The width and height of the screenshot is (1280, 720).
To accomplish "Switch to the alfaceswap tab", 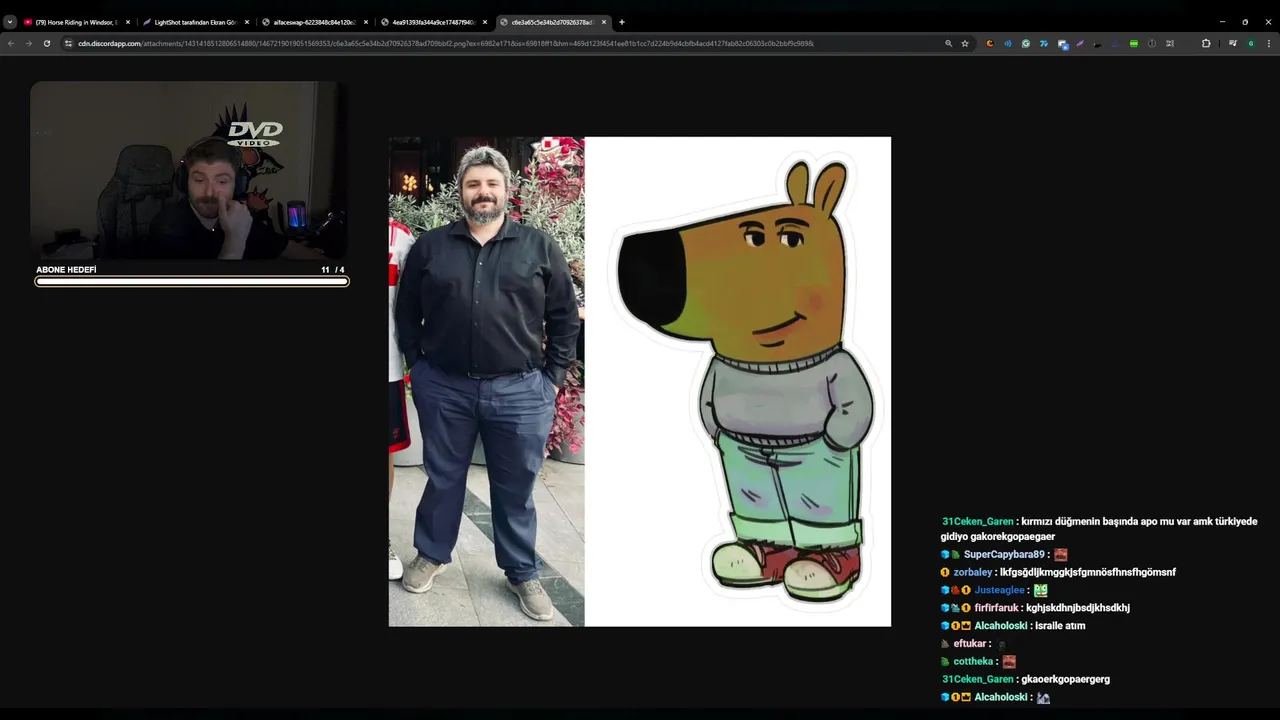I will (314, 22).
